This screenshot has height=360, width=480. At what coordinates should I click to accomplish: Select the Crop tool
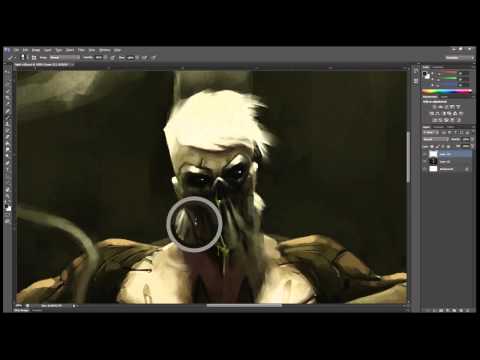click(x=7, y=98)
